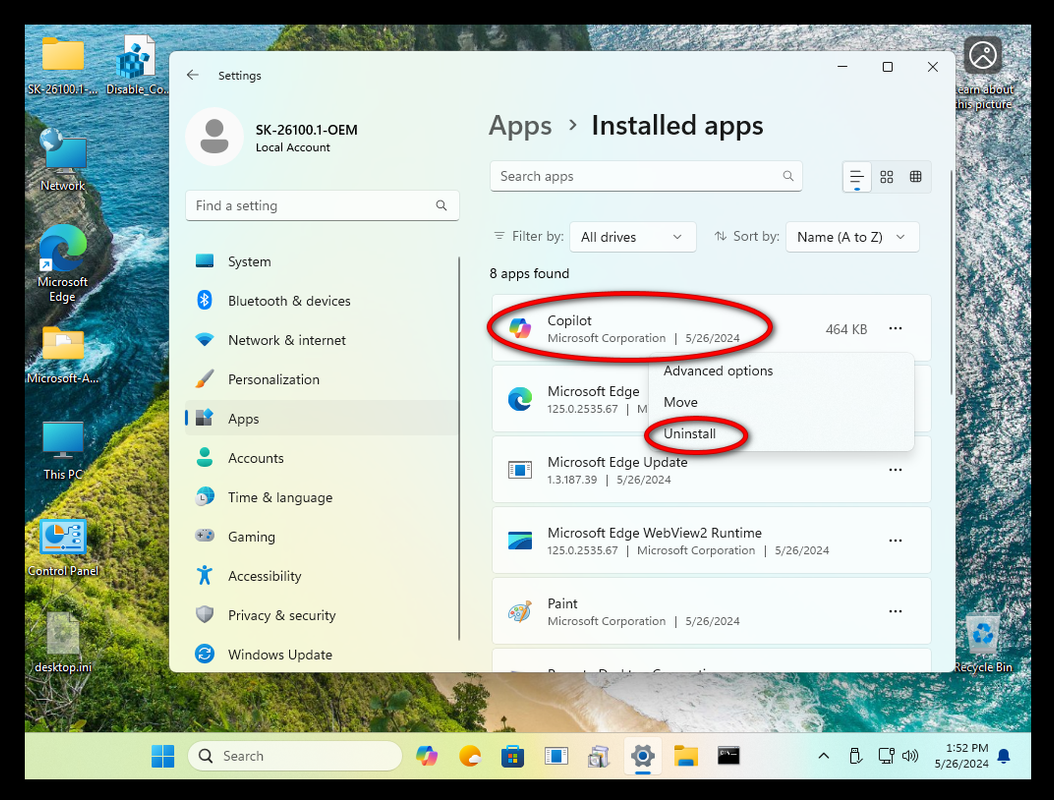The width and height of the screenshot is (1054, 800).
Task: Select the Control Panel desktop icon
Action: (x=63, y=547)
